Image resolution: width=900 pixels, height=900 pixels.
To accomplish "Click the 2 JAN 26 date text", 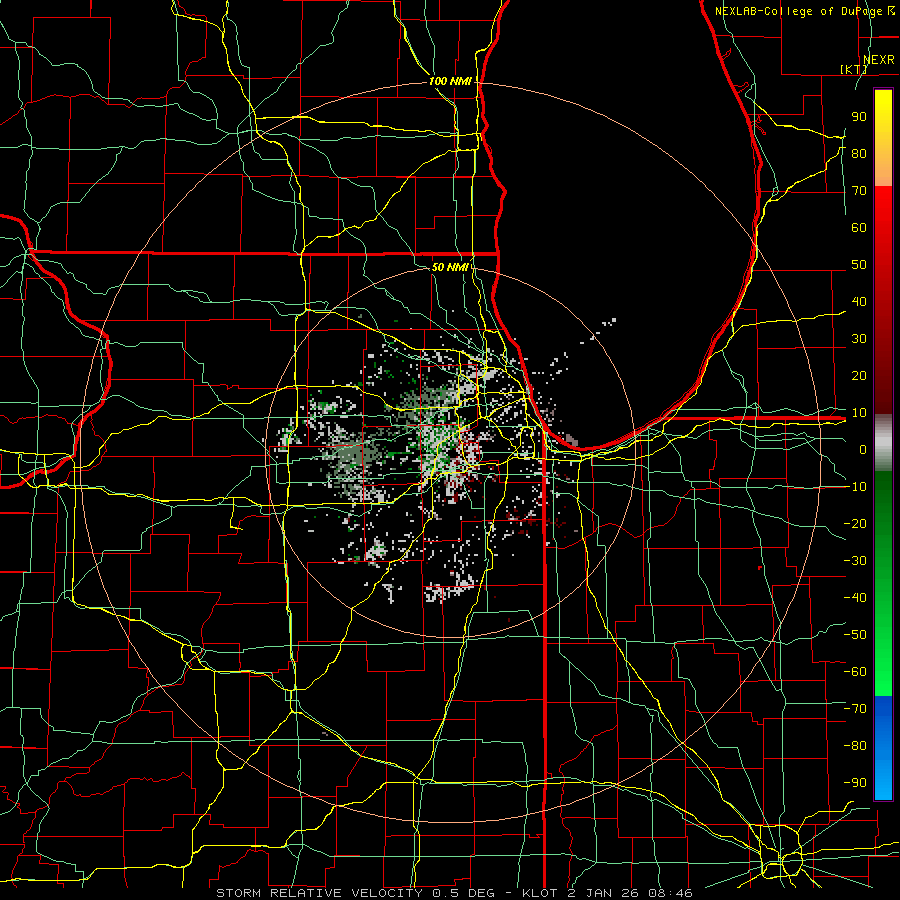I will coord(603,893).
